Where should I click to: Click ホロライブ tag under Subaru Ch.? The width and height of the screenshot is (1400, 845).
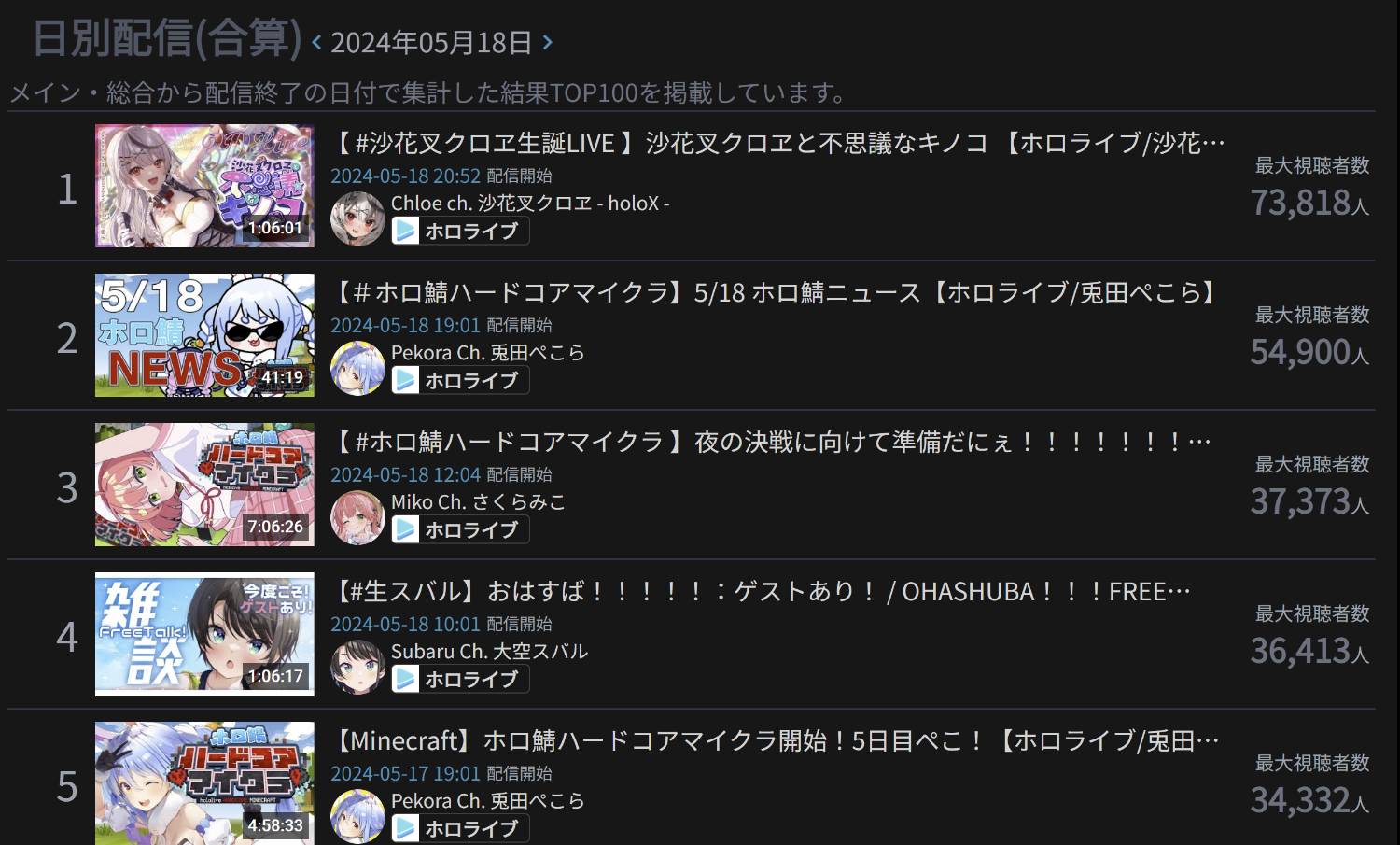coord(460,679)
